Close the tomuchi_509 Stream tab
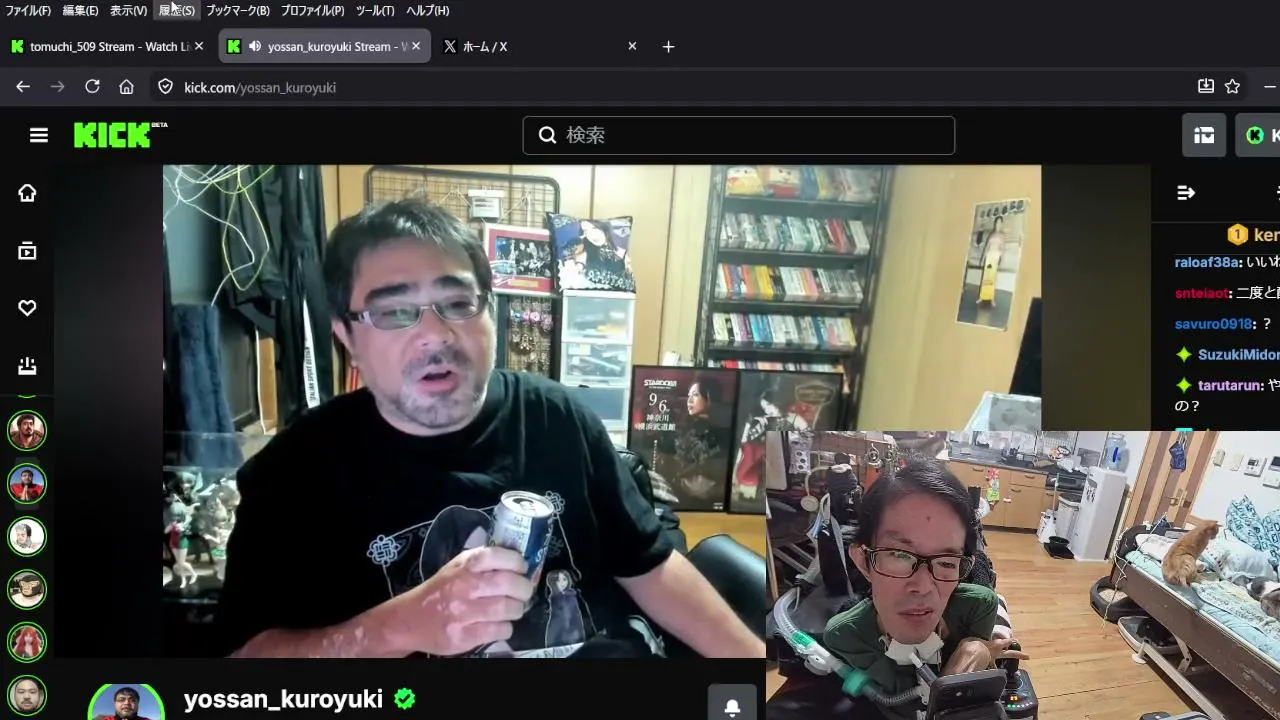This screenshot has height=720, width=1280. pyautogui.click(x=199, y=46)
